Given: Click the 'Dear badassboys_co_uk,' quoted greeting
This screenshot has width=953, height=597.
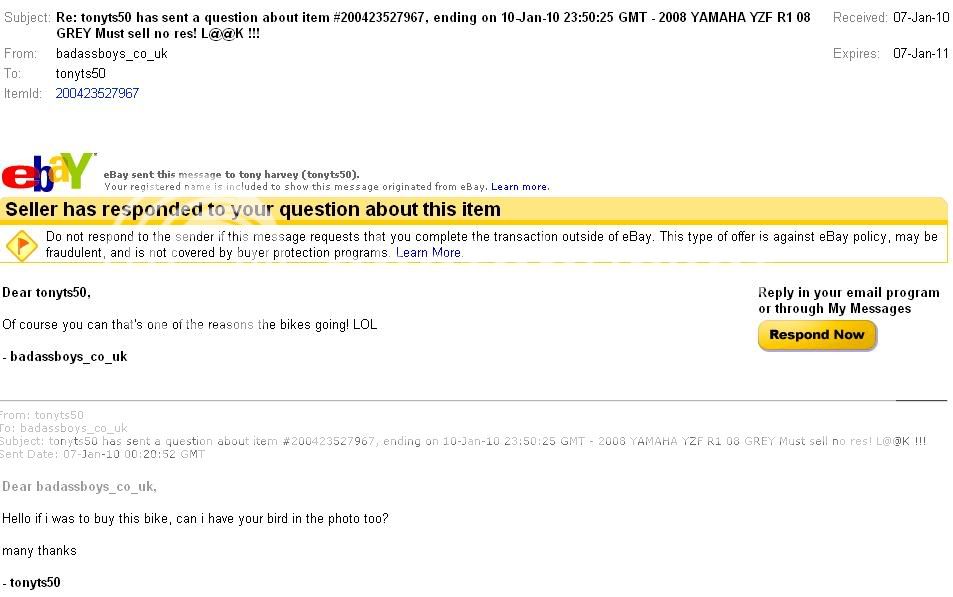Looking at the screenshot, I should pyautogui.click(x=79, y=487).
